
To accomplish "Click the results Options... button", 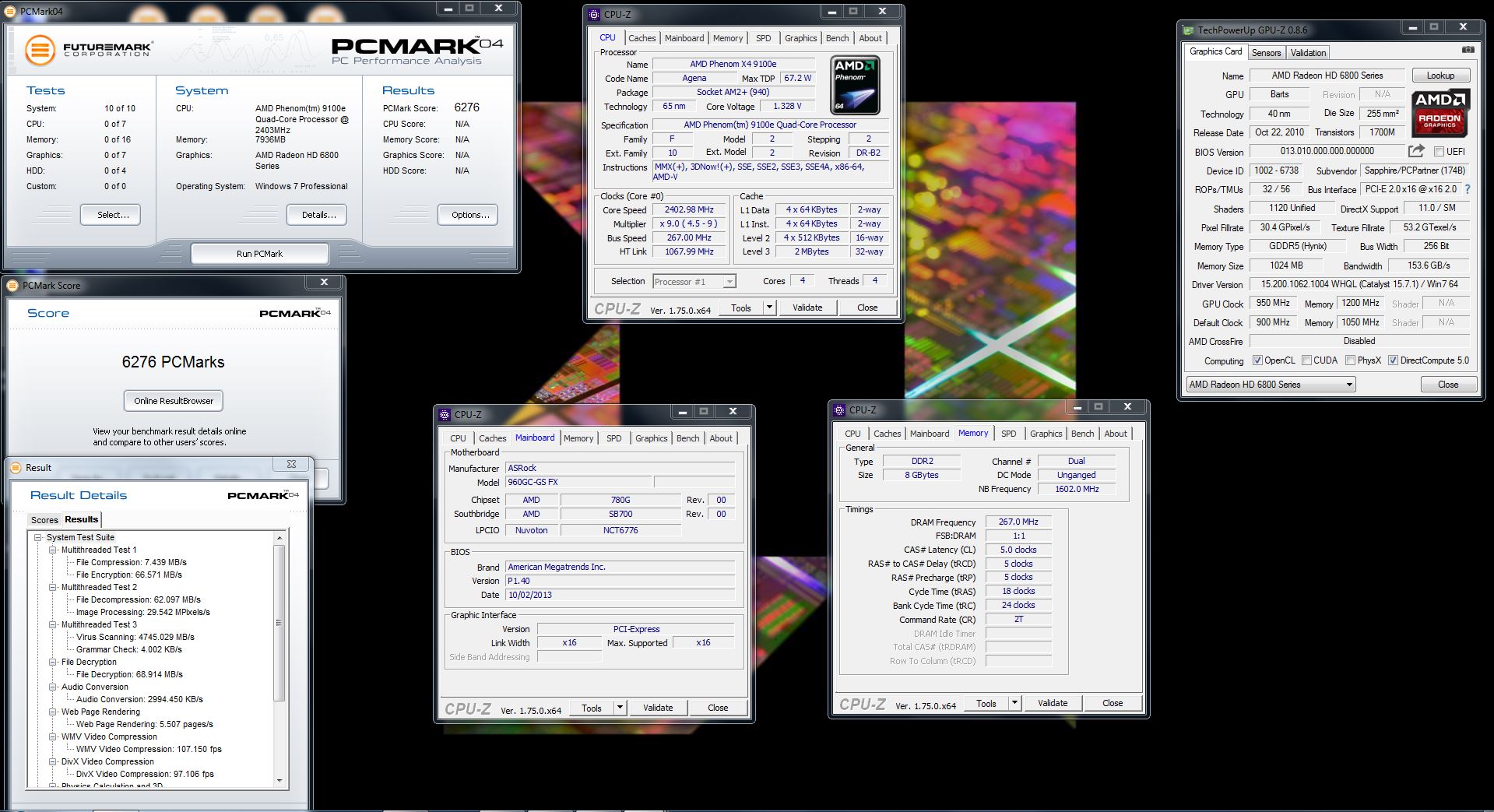I will pos(468,215).
